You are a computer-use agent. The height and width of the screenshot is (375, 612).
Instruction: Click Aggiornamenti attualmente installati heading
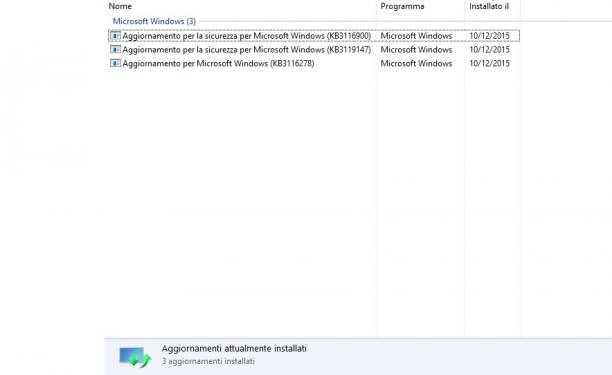(234, 348)
